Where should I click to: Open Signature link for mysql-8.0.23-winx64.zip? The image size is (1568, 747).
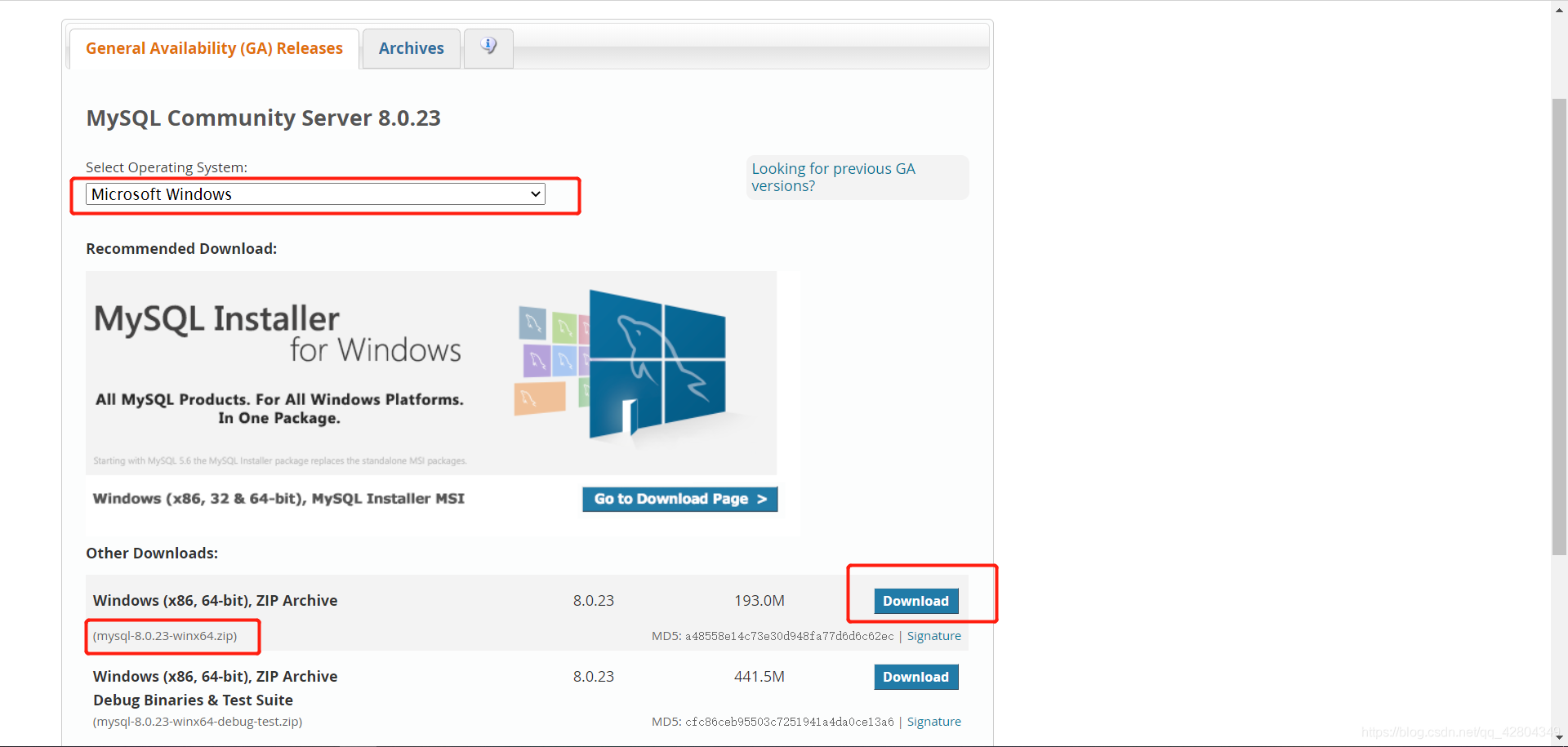pos(933,636)
